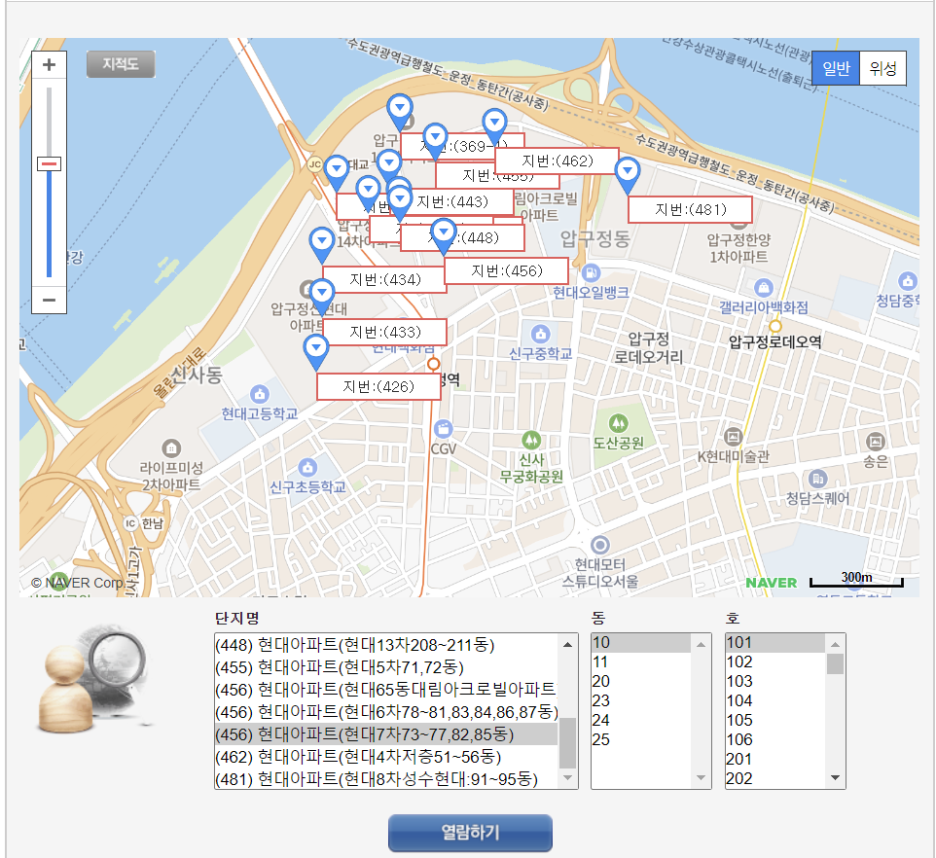This screenshot has width=936, height=858.
Task: Select 동 number 10
Action: coord(641,642)
